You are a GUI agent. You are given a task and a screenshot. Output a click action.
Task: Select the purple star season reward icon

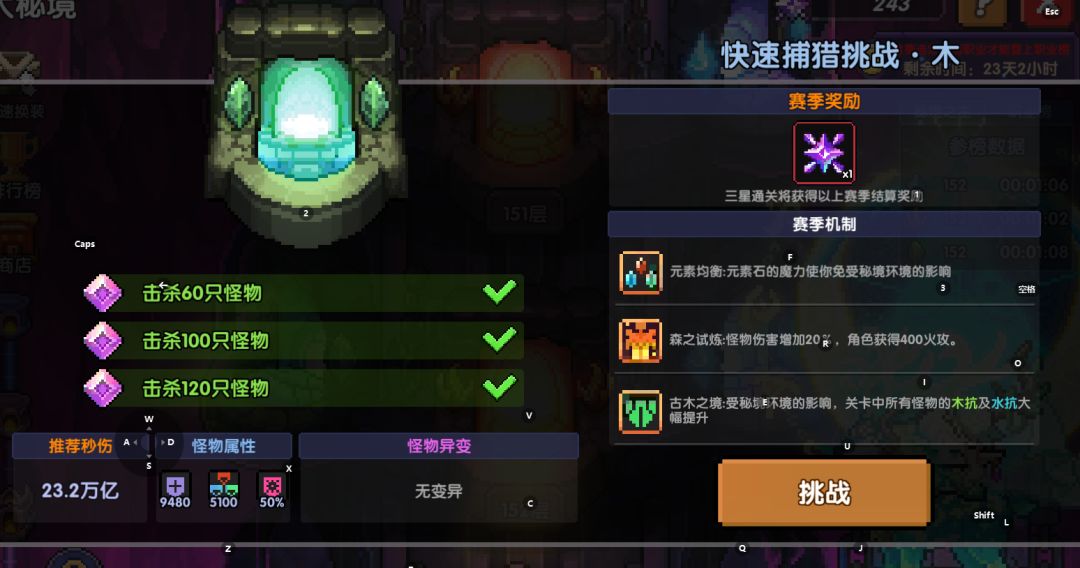coord(824,153)
